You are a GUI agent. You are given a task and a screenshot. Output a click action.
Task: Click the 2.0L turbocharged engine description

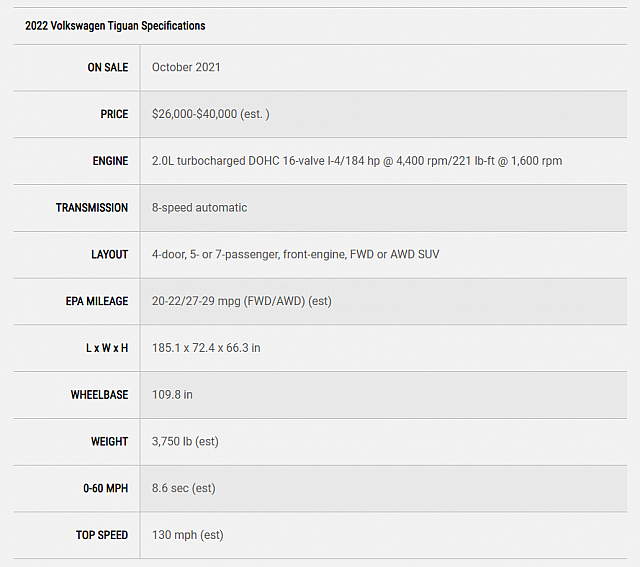coord(357,161)
